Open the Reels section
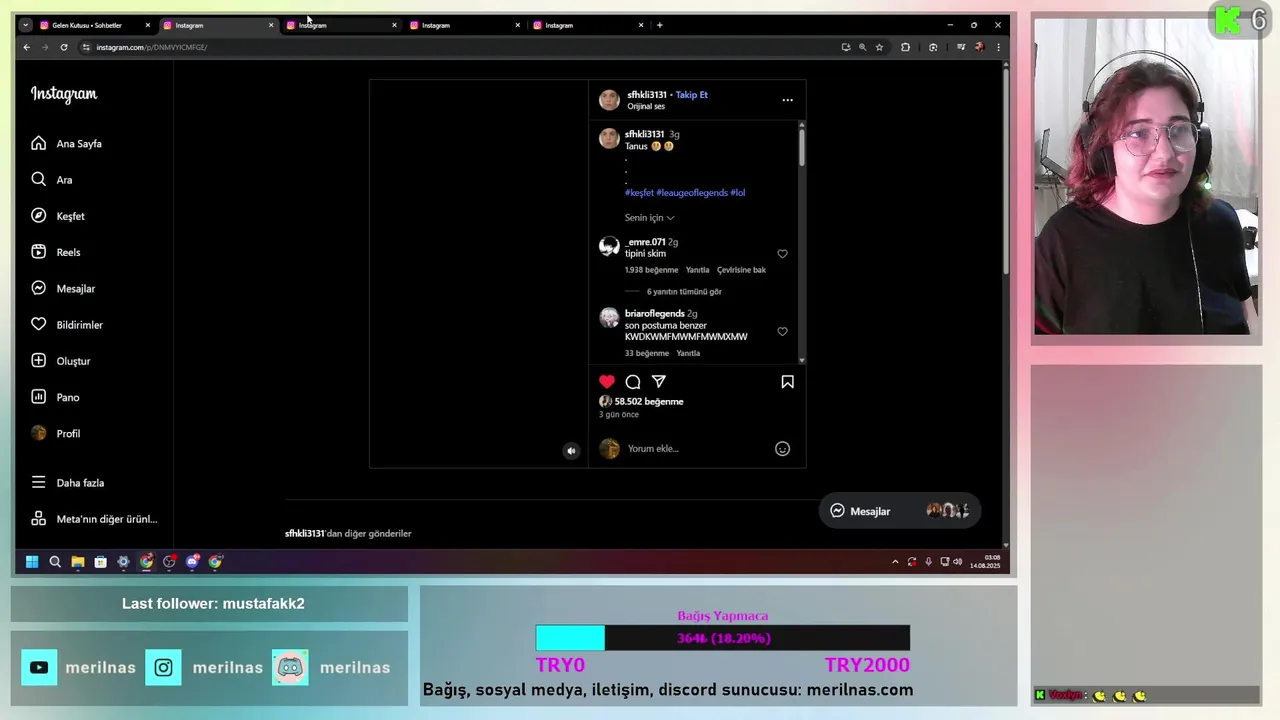The height and width of the screenshot is (720, 1280). (55, 252)
